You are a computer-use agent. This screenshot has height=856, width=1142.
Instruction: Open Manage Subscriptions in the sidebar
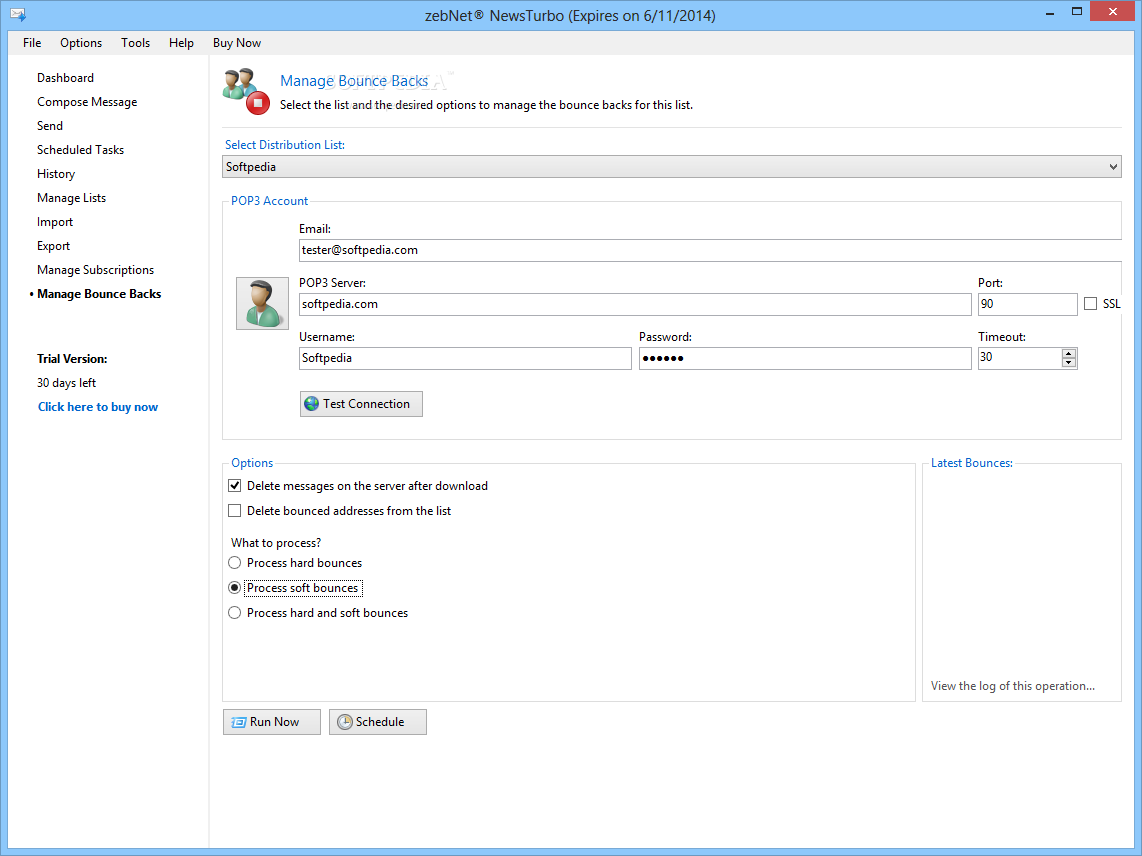(95, 270)
